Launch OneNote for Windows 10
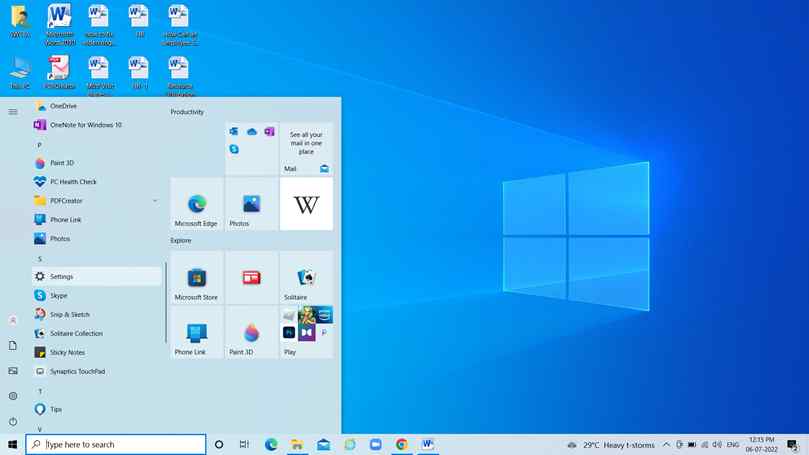809x455 pixels. tap(97, 125)
